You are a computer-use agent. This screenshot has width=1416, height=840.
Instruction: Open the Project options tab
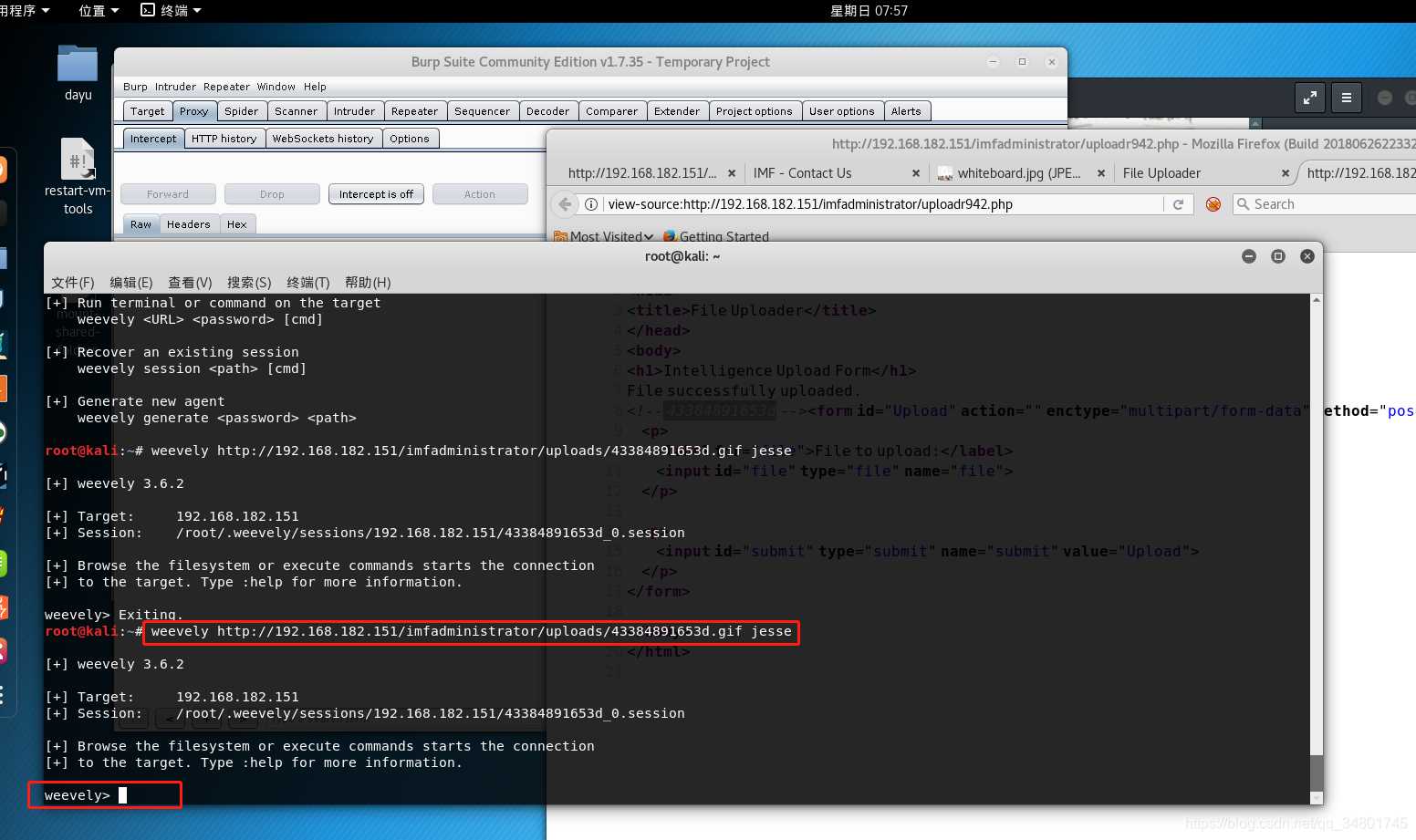coord(754,111)
